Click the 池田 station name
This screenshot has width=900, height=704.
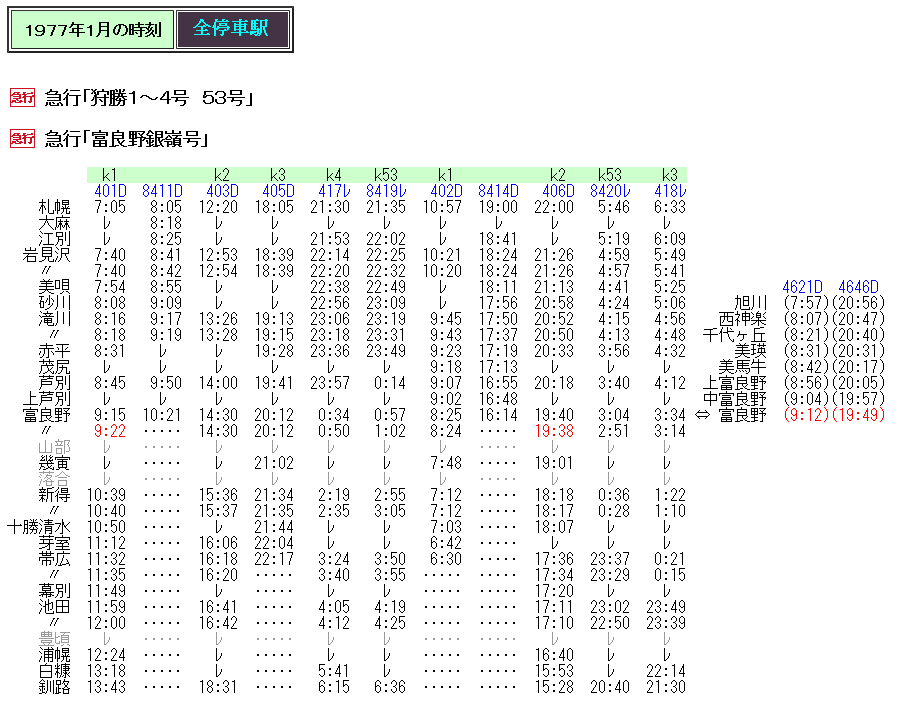pyautogui.click(x=55, y=607)
